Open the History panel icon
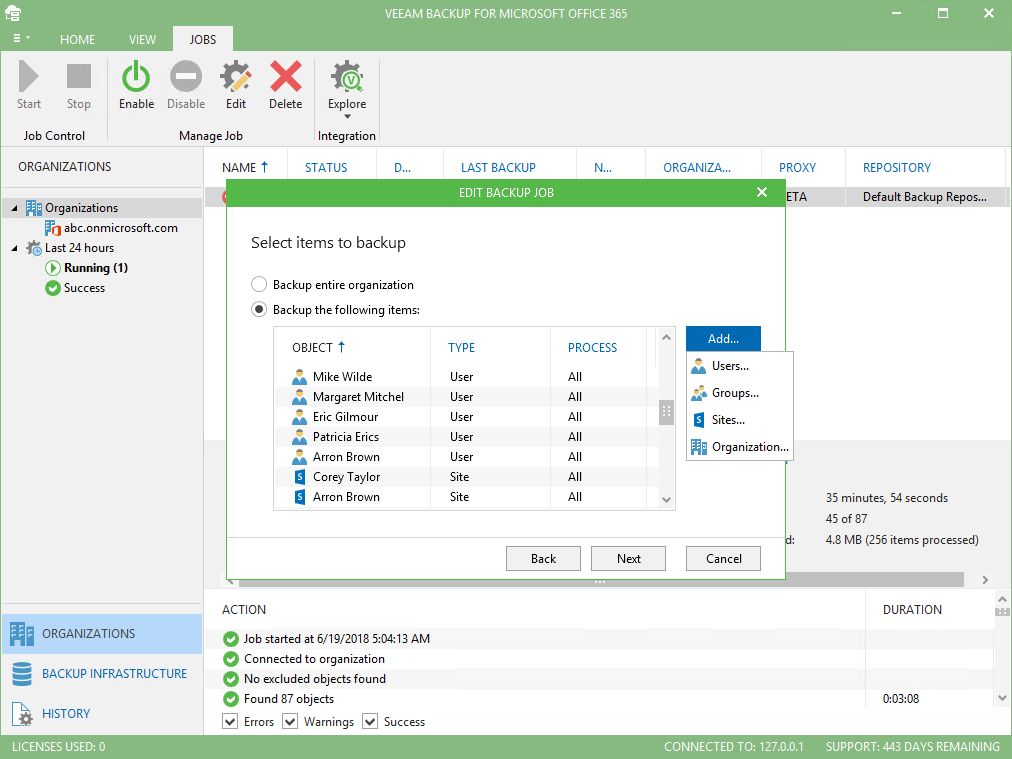The height and width of the screenshot is (759, 1012). (x=22, y=714)
